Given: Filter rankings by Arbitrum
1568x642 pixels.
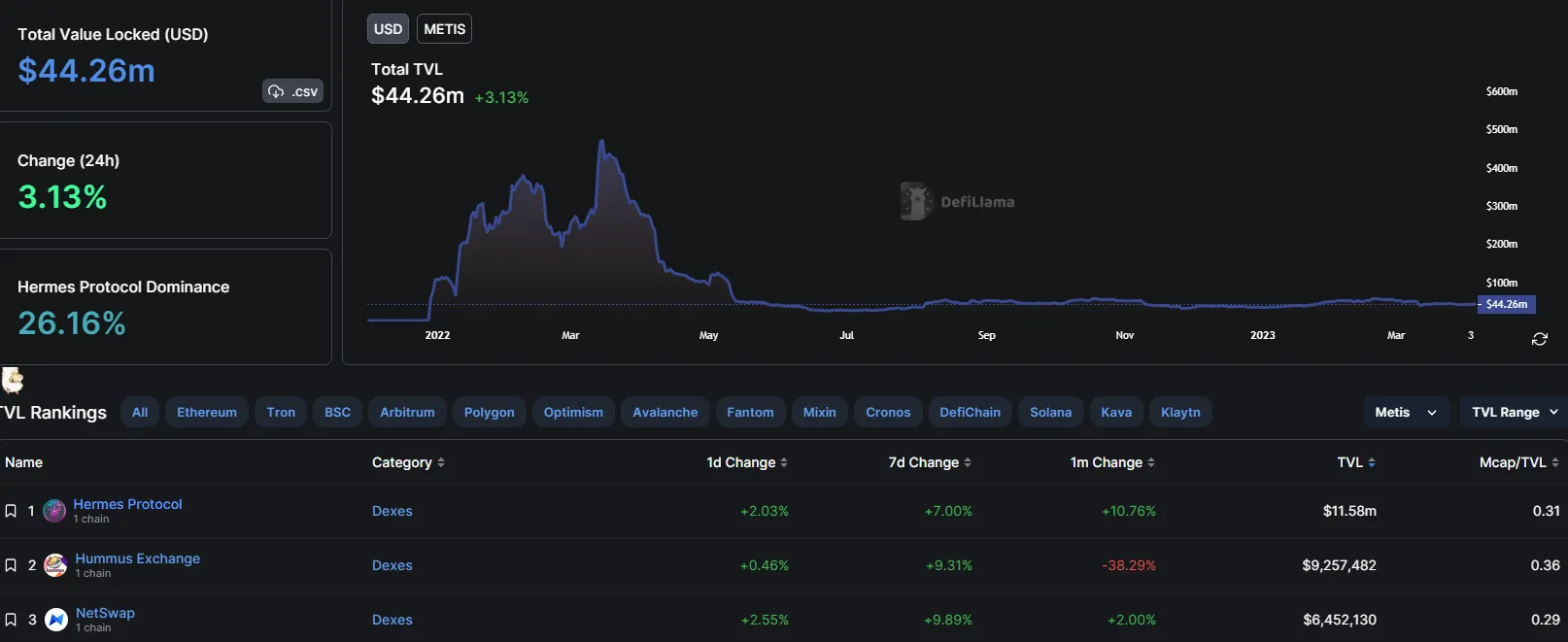Looking at the screenshot, I should (407, 412).
